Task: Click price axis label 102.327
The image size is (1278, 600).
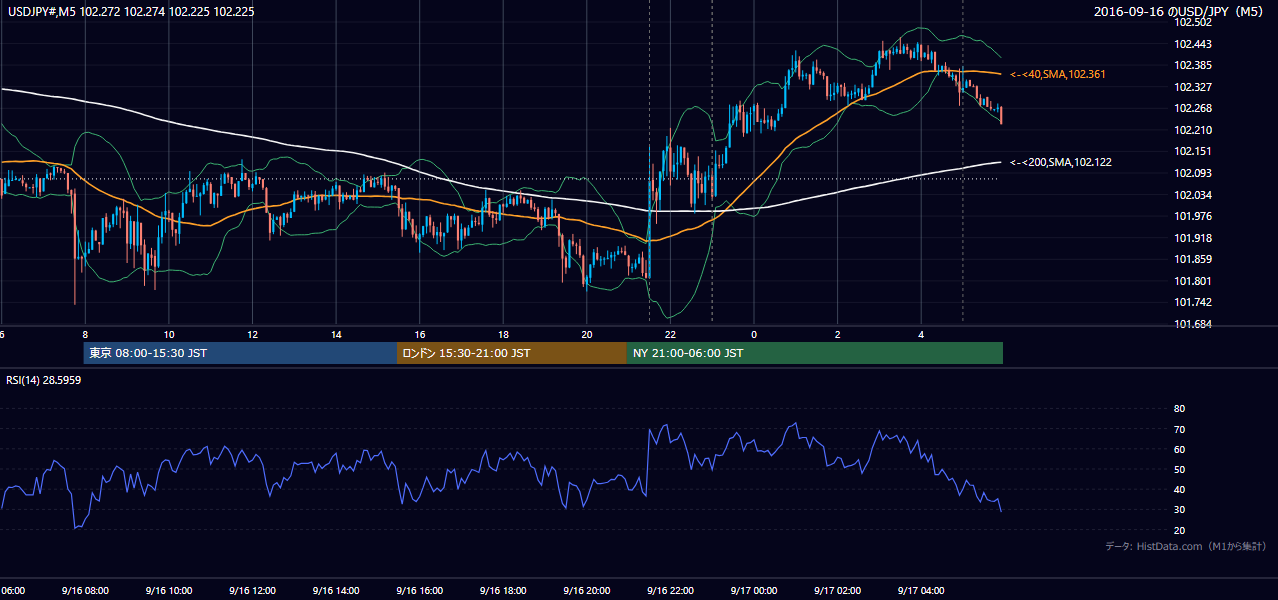Action: pos(1192,87)
